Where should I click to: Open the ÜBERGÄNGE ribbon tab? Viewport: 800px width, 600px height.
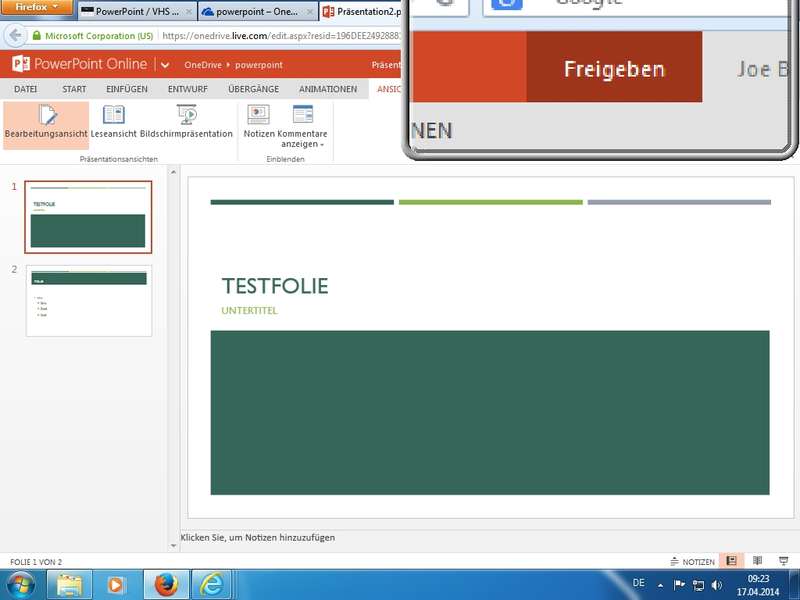pos(254,89)
